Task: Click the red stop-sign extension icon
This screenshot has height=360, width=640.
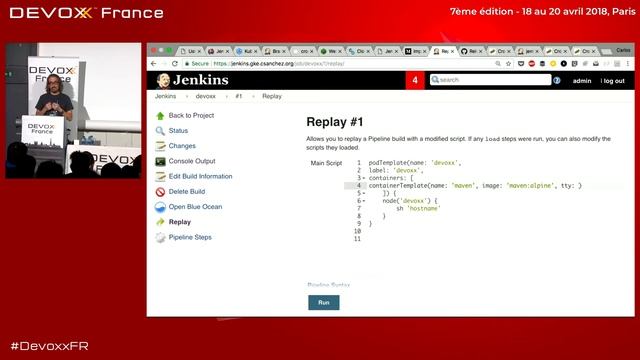Action: [531, 64]
